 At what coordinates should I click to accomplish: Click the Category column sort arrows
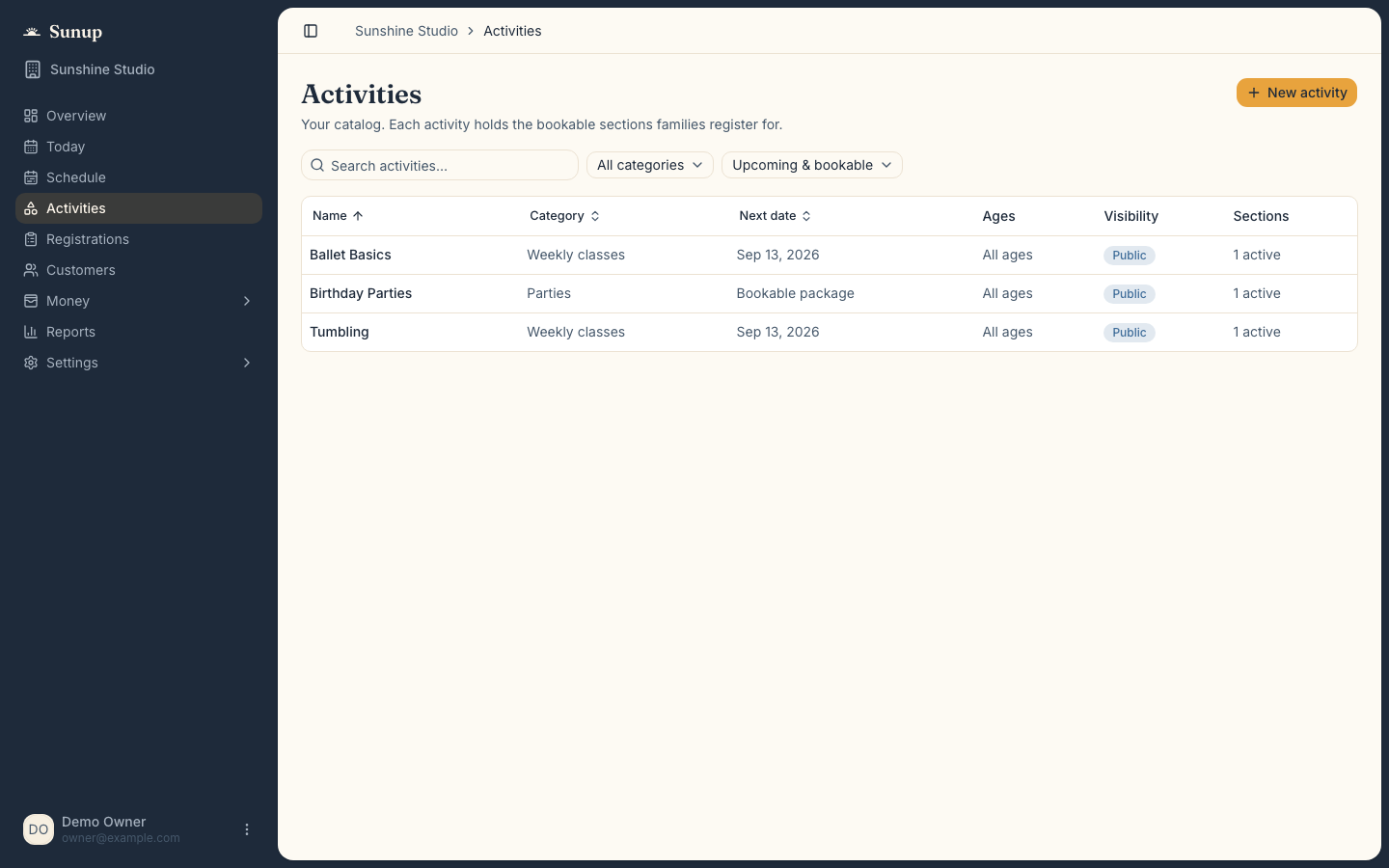coord(595,216)
